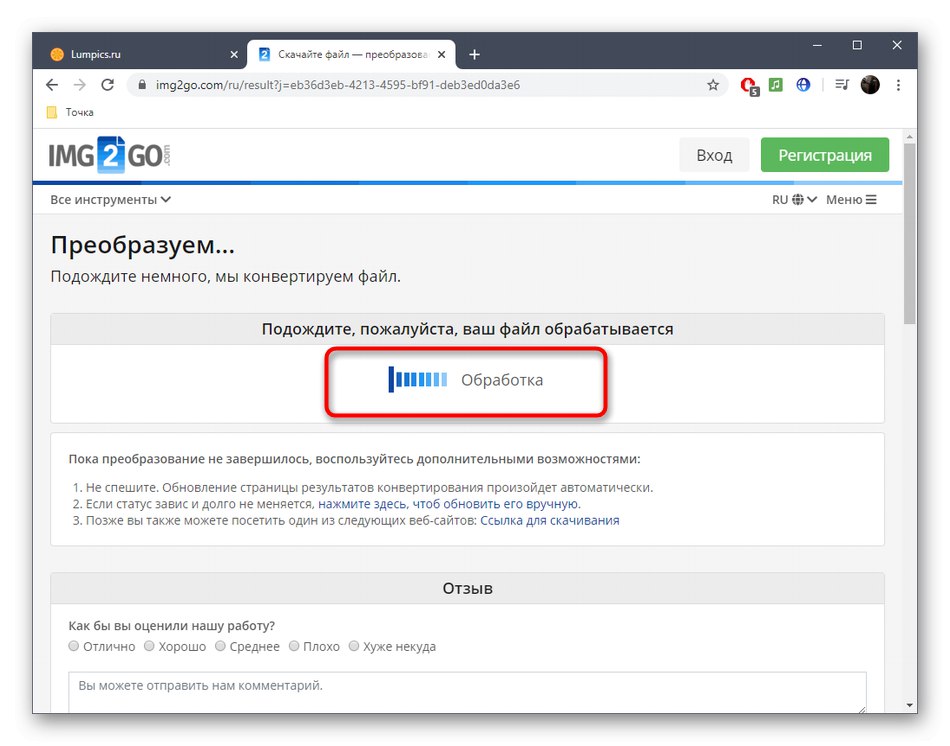Follow the Ссылка для скачивания link
The width and height of the screenshot is (950, 746).
tap(552, 520)
